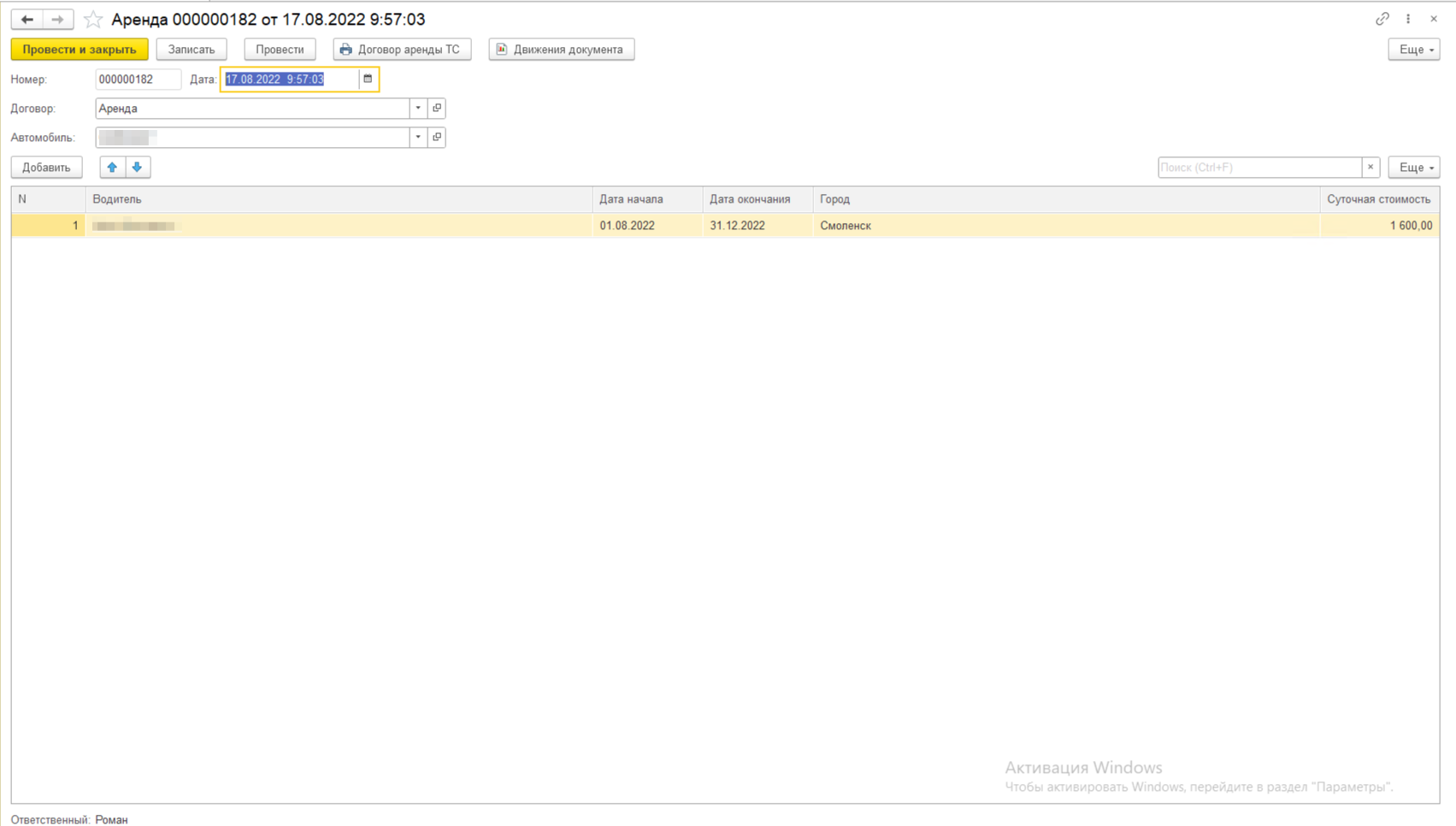Move the row down with blue arrow
The height and width of the screenshot is (826, 1456).
pyautogui.click(x=137, y=168)
